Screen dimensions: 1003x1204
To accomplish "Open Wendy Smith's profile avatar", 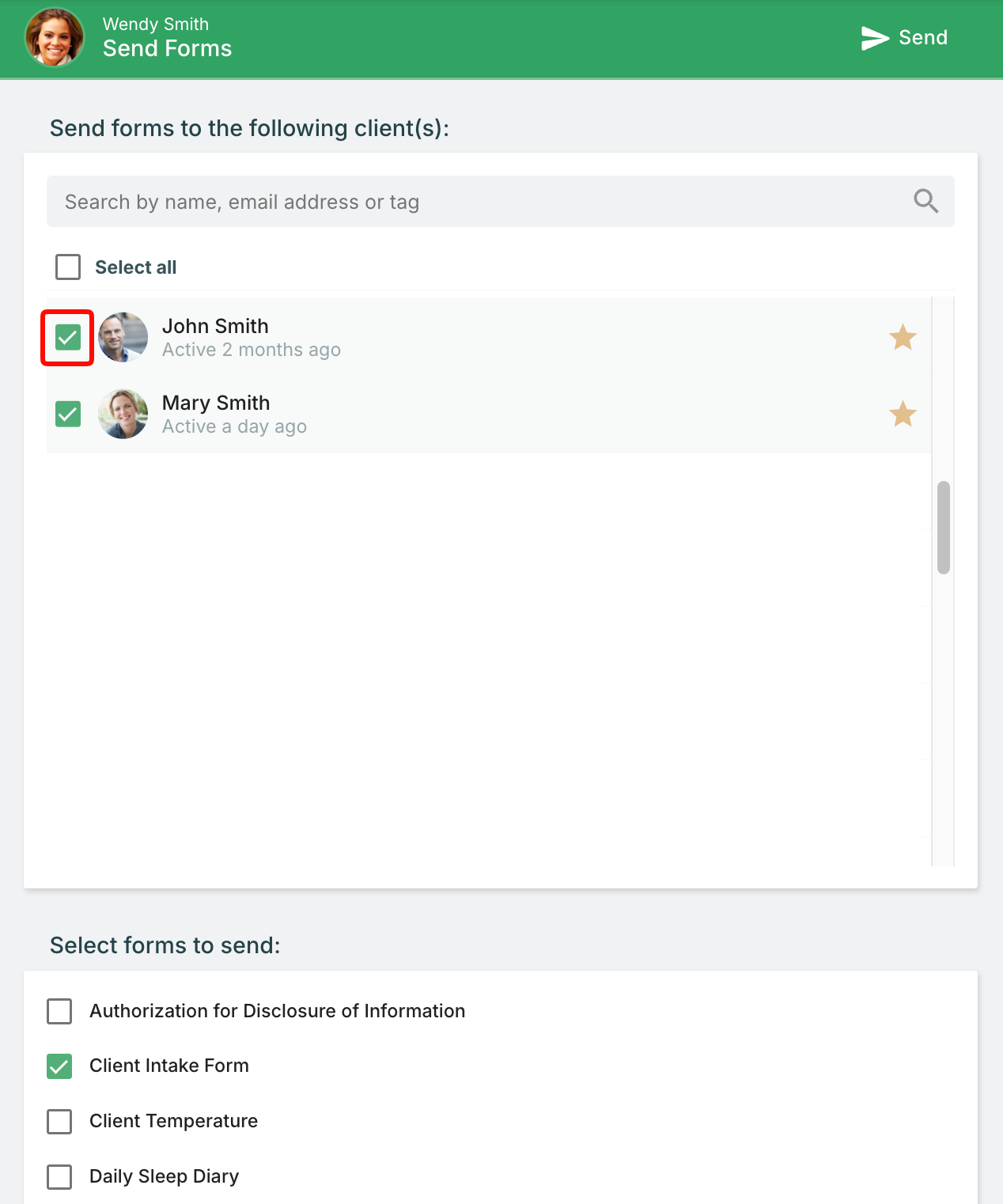I will point(55,37).
